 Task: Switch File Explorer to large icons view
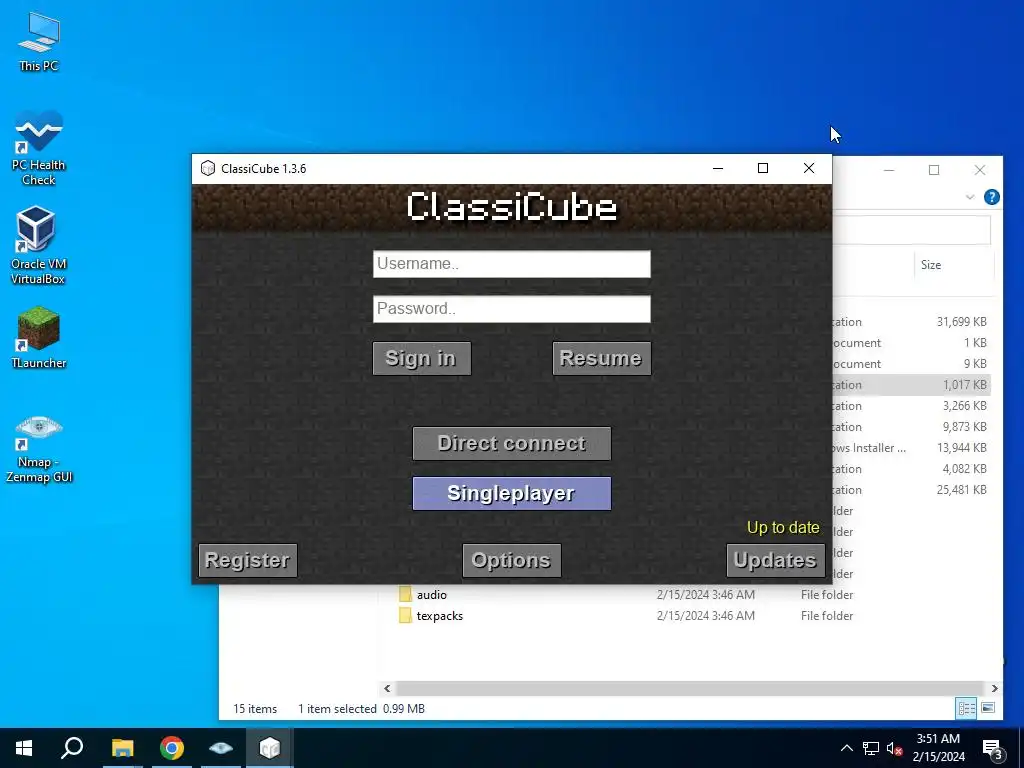(988, 708)
